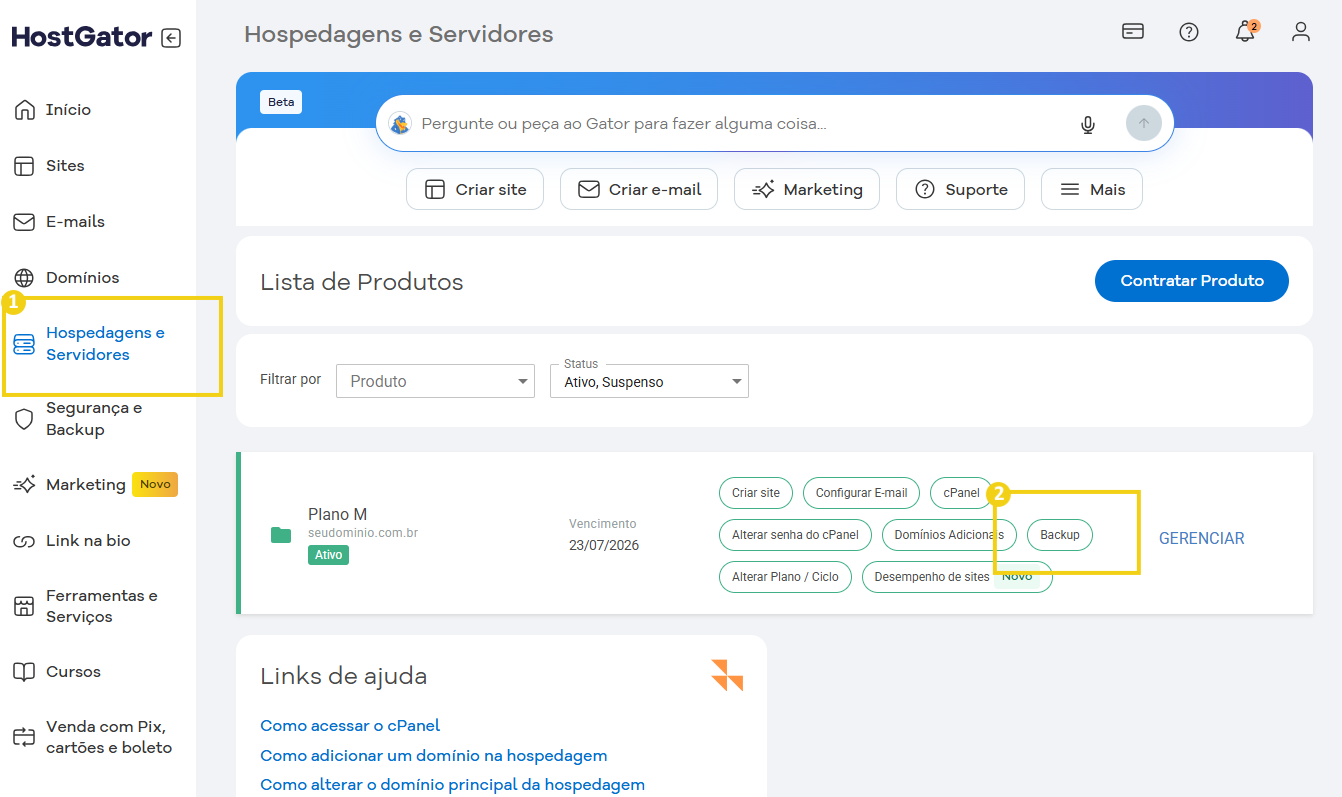
Task: Click the Lista de Produtos heading
Action: 362,282
